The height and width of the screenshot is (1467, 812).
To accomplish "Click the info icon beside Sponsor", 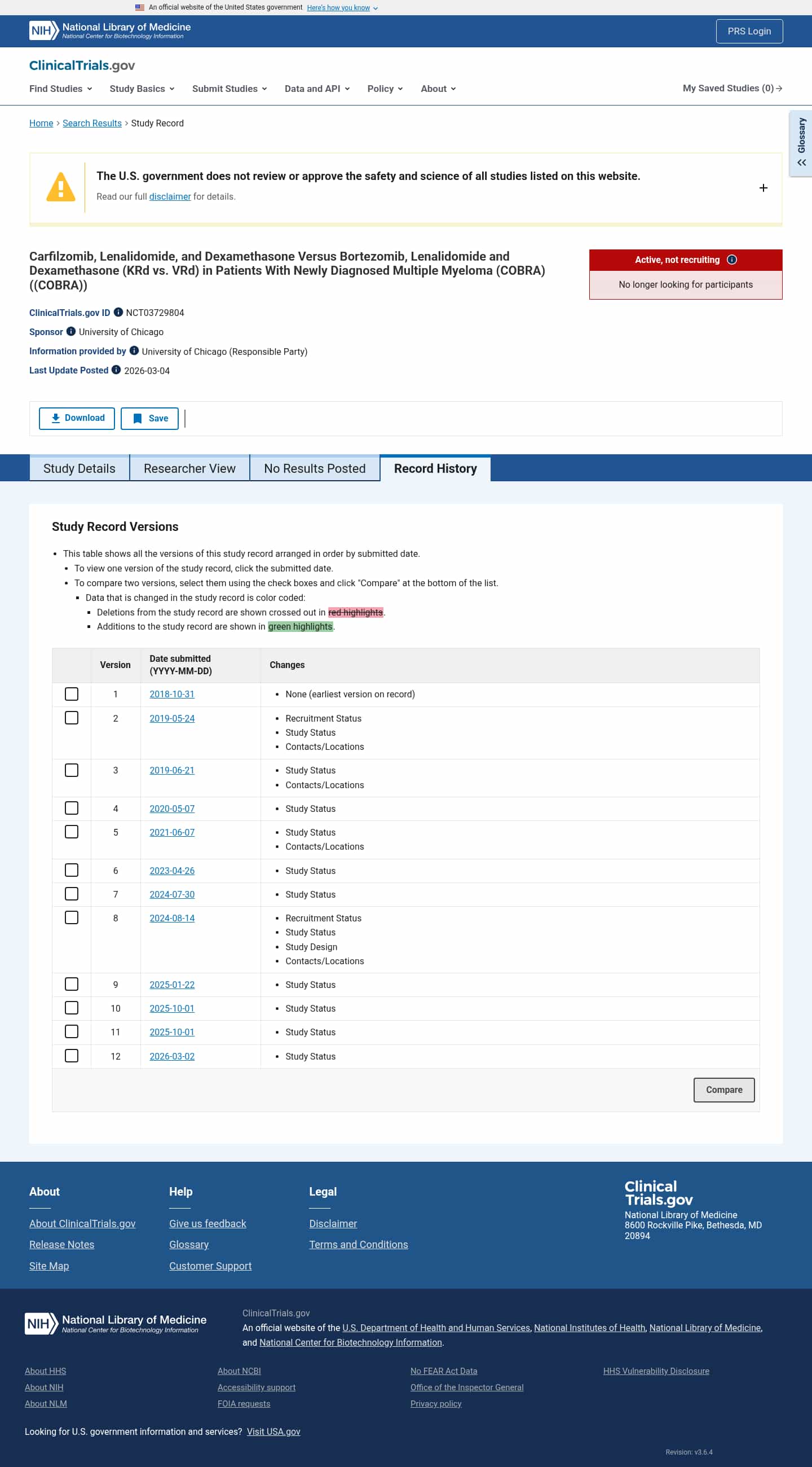I will click(71, 331).
